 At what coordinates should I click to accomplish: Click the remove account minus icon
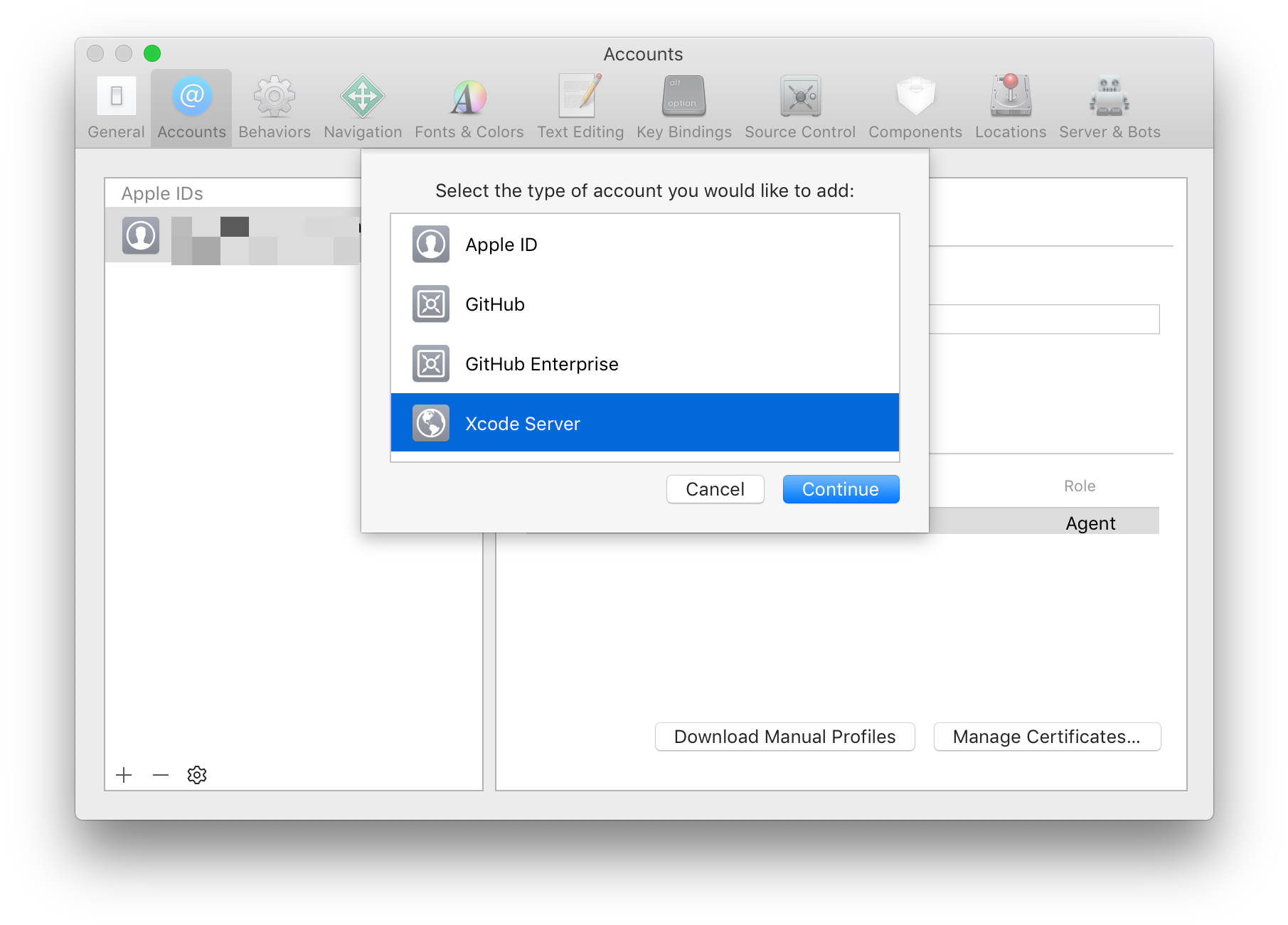tap(159, 775)
